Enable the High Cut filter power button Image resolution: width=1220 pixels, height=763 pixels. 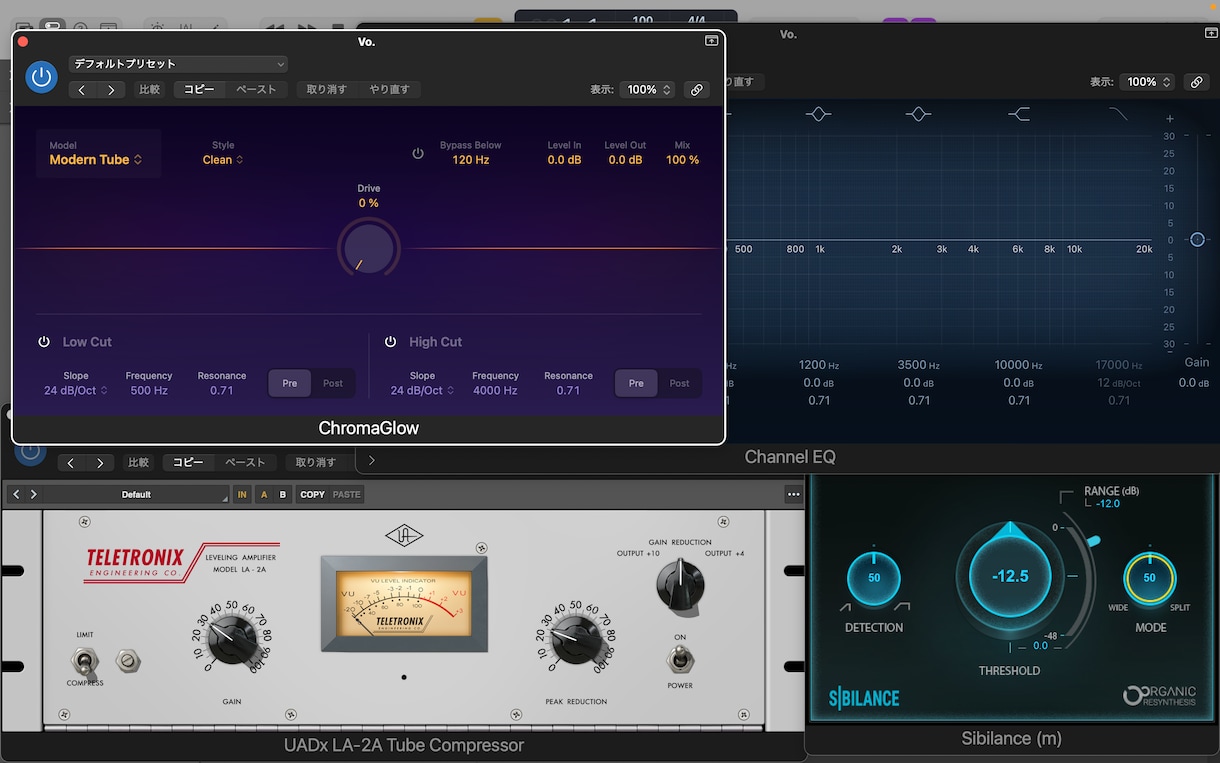click(391, 342)
